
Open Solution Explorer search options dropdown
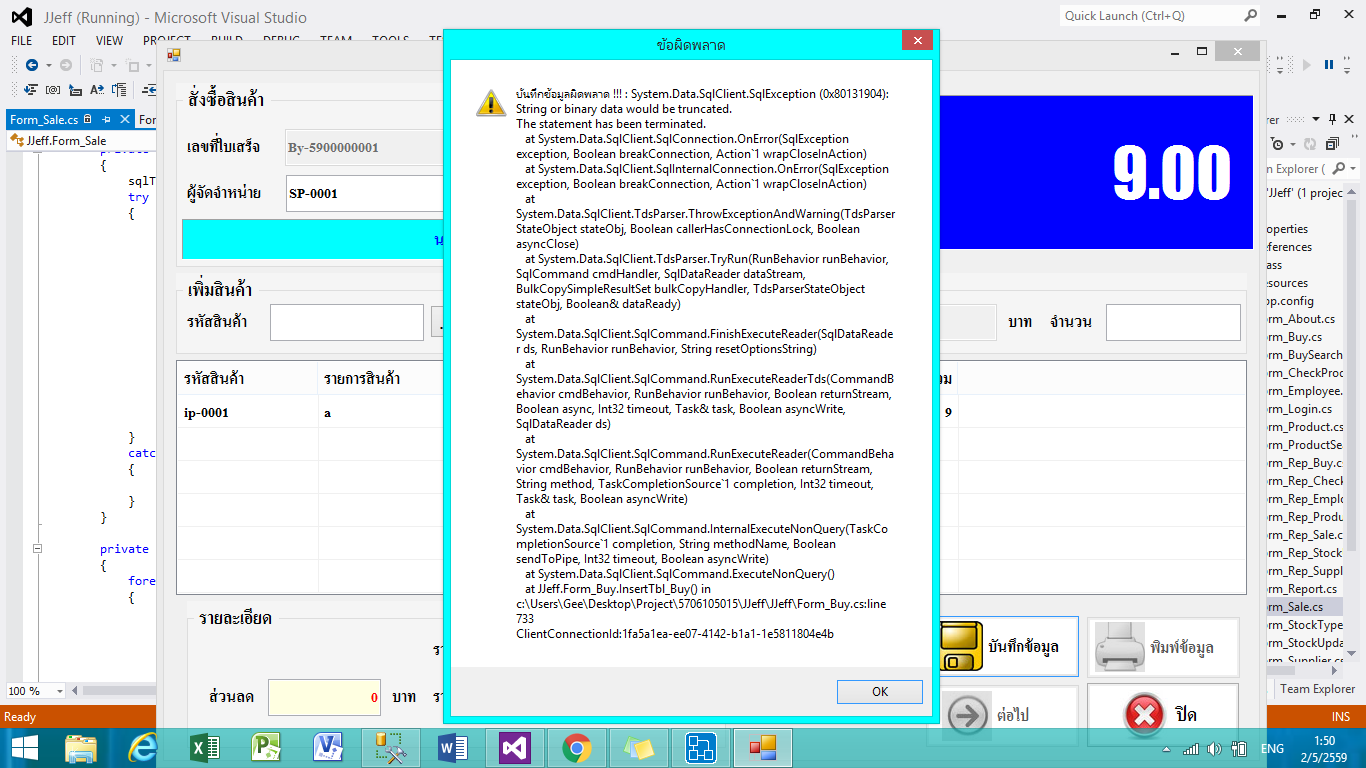[x=1353, y=169]
